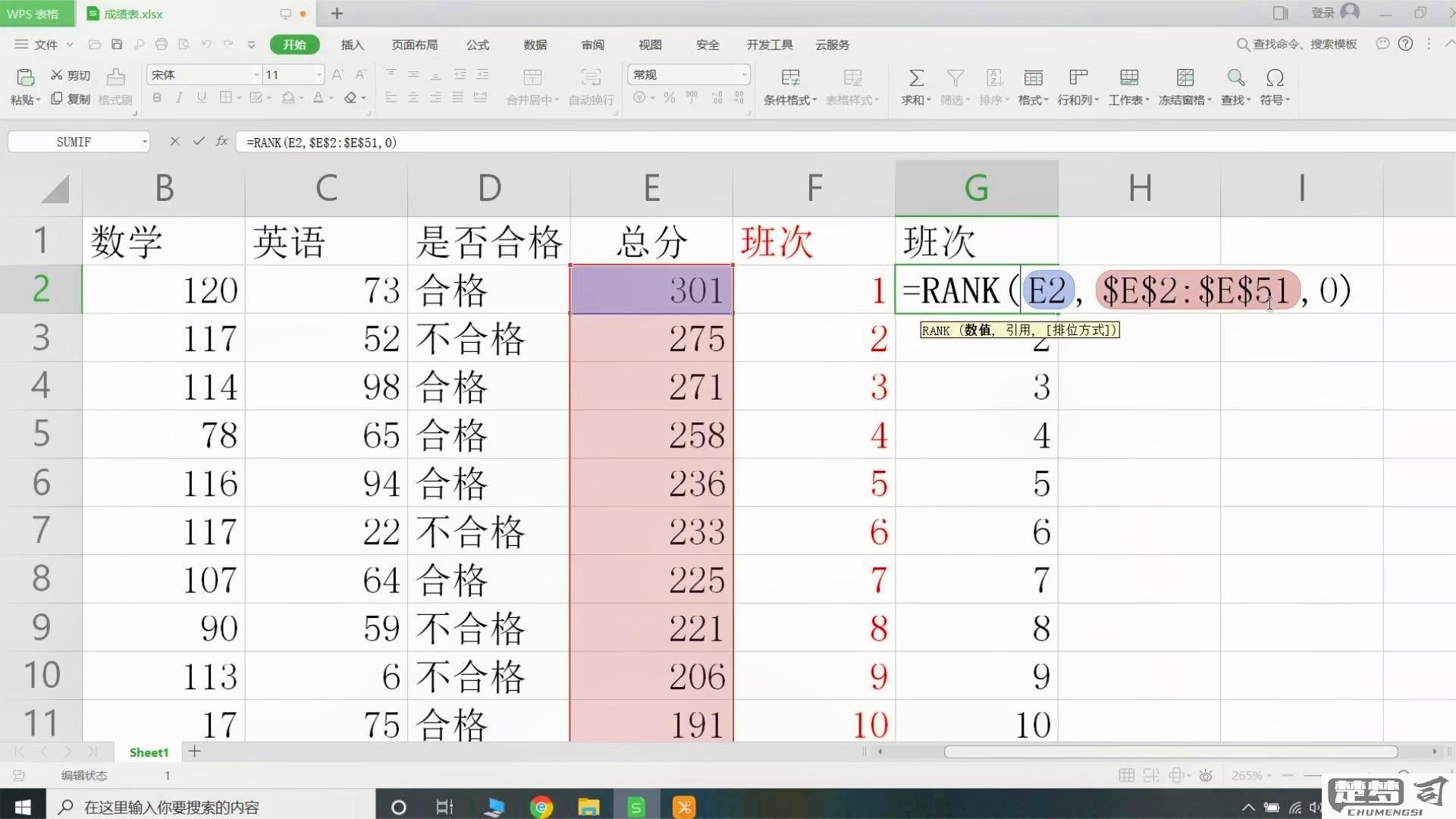
Task: Add a new sheet with plus button
Action: coord(195,752)
